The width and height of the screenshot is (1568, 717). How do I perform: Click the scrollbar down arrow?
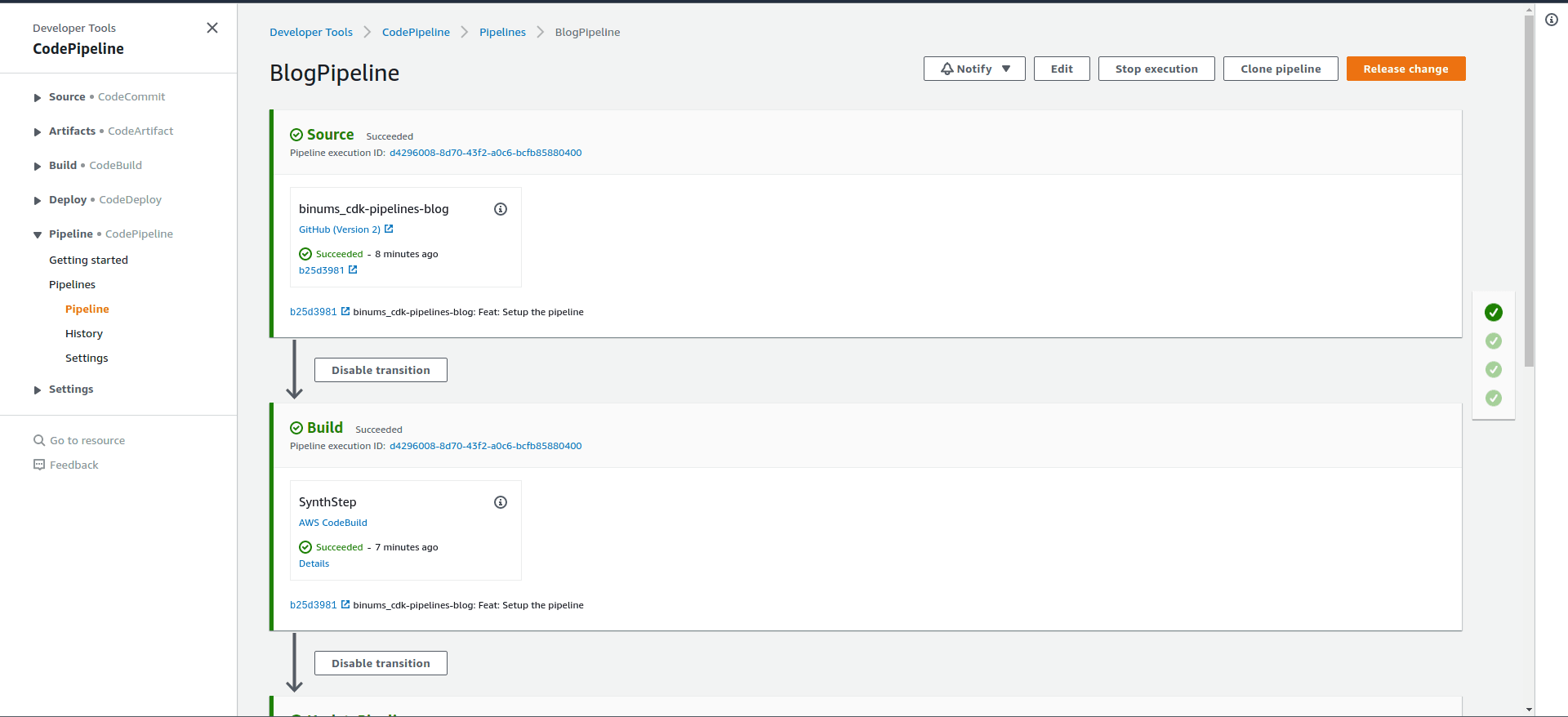click(x=1529, y=710)
